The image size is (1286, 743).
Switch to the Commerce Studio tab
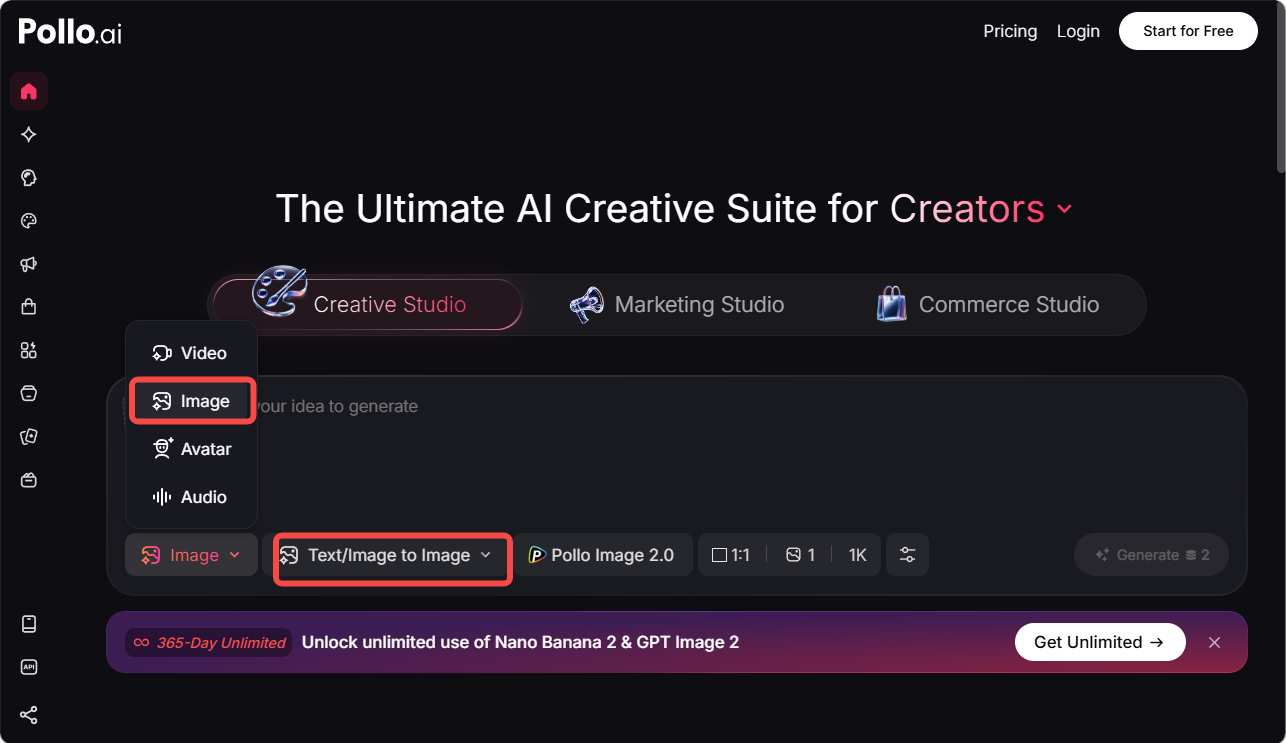[989, 304]
